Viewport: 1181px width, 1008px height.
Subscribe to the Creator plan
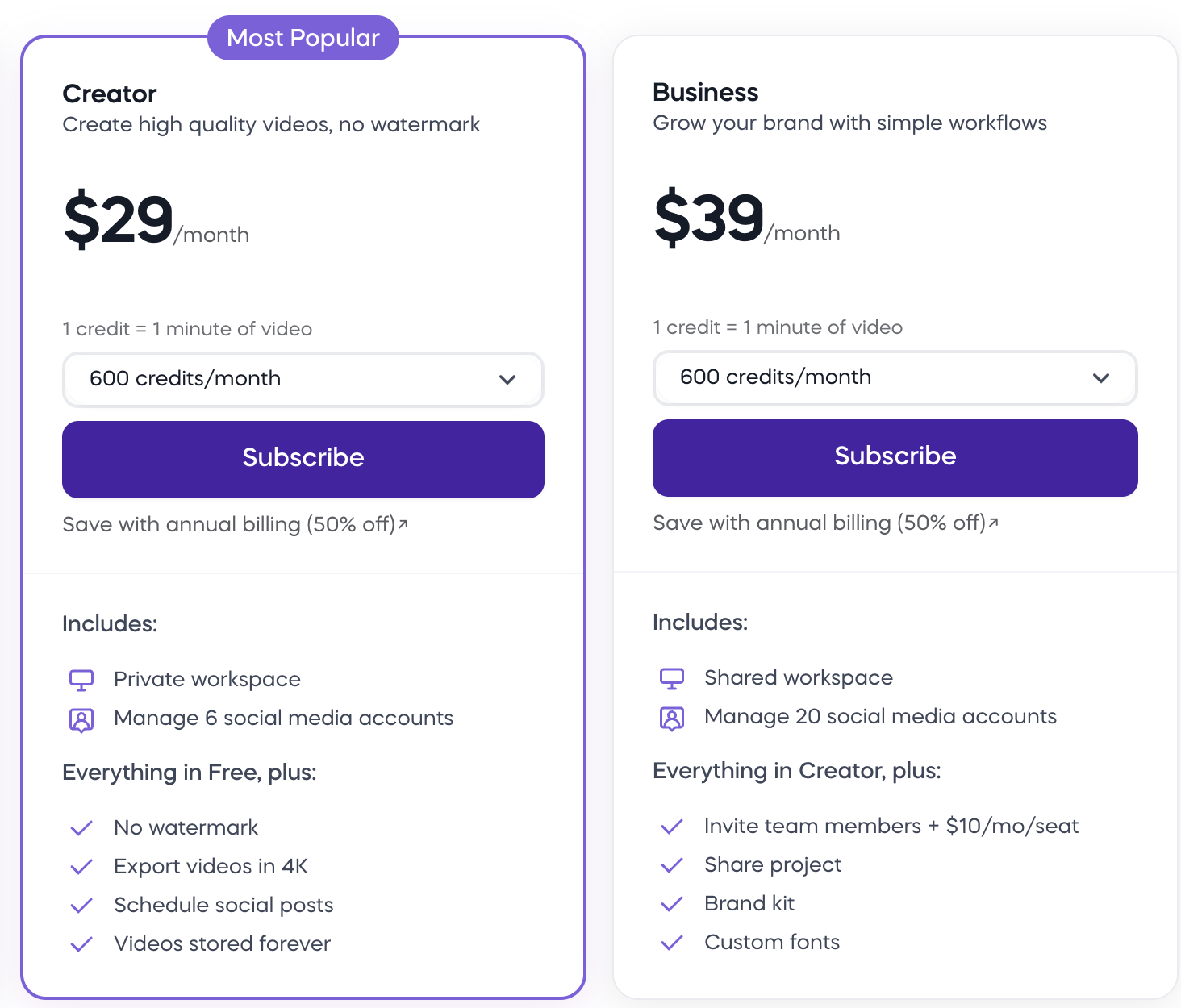pyautogui.click(x=303, y=459)
